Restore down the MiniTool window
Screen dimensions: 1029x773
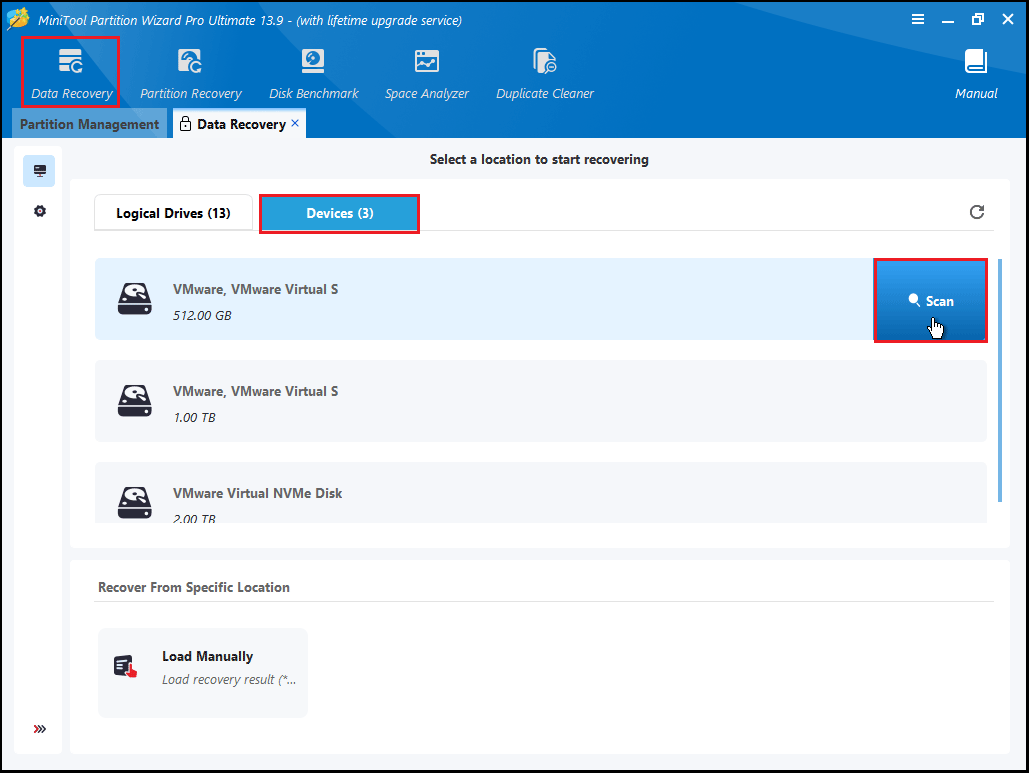[x=978, y=19]
